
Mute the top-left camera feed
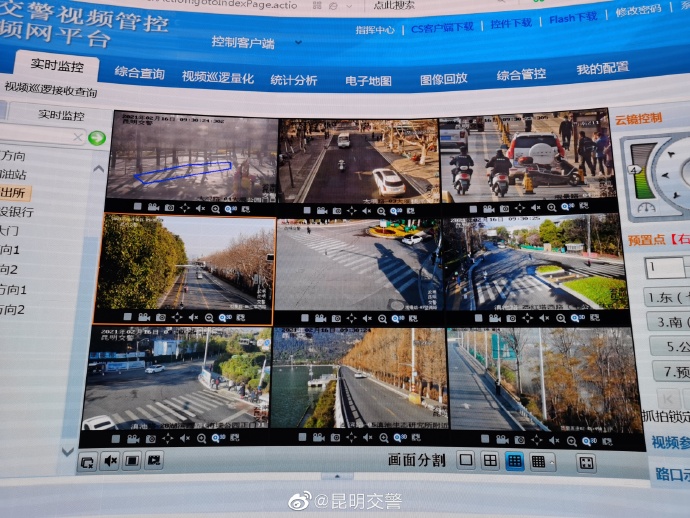point(199,208)
